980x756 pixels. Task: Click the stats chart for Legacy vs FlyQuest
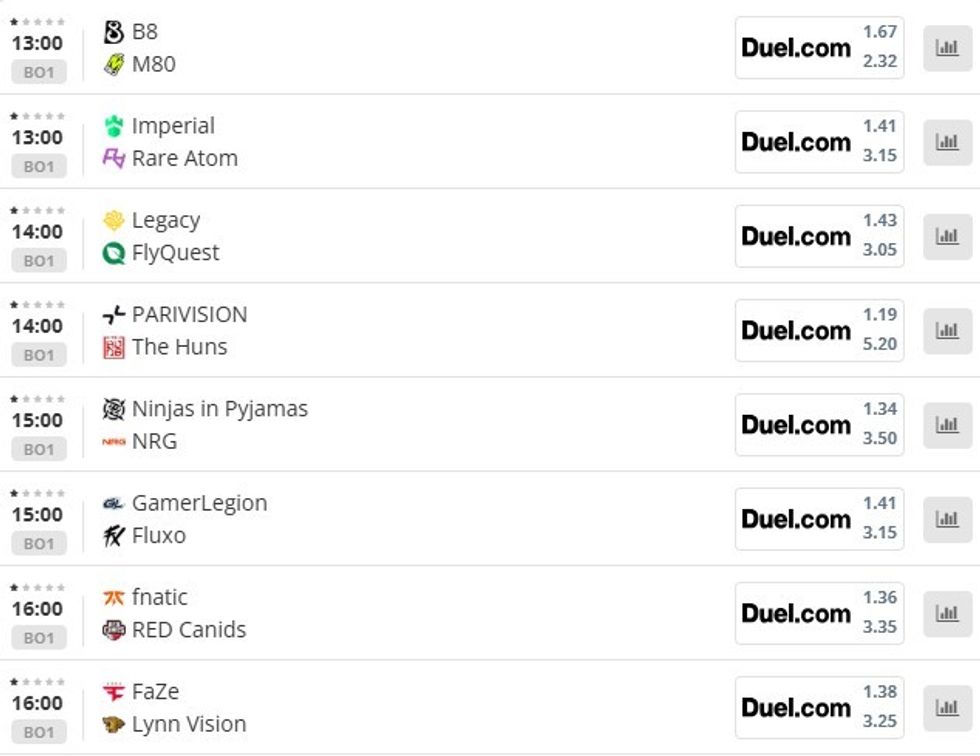coord(946,236)
